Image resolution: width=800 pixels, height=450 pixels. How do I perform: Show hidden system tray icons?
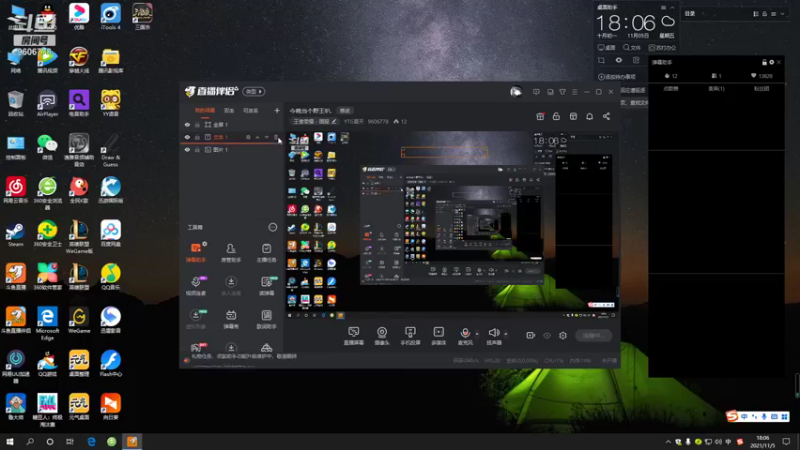point(668,442)
